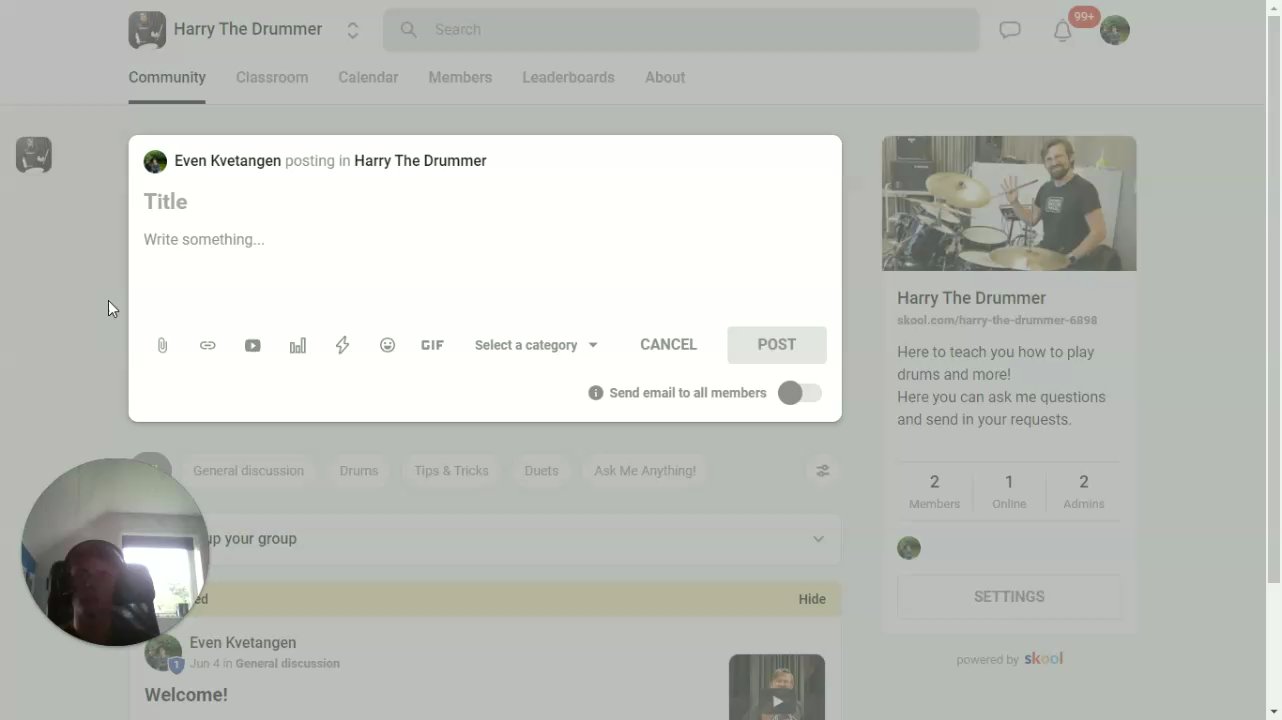Cancel the new post
1282x720 pixels.
point(668,344)
